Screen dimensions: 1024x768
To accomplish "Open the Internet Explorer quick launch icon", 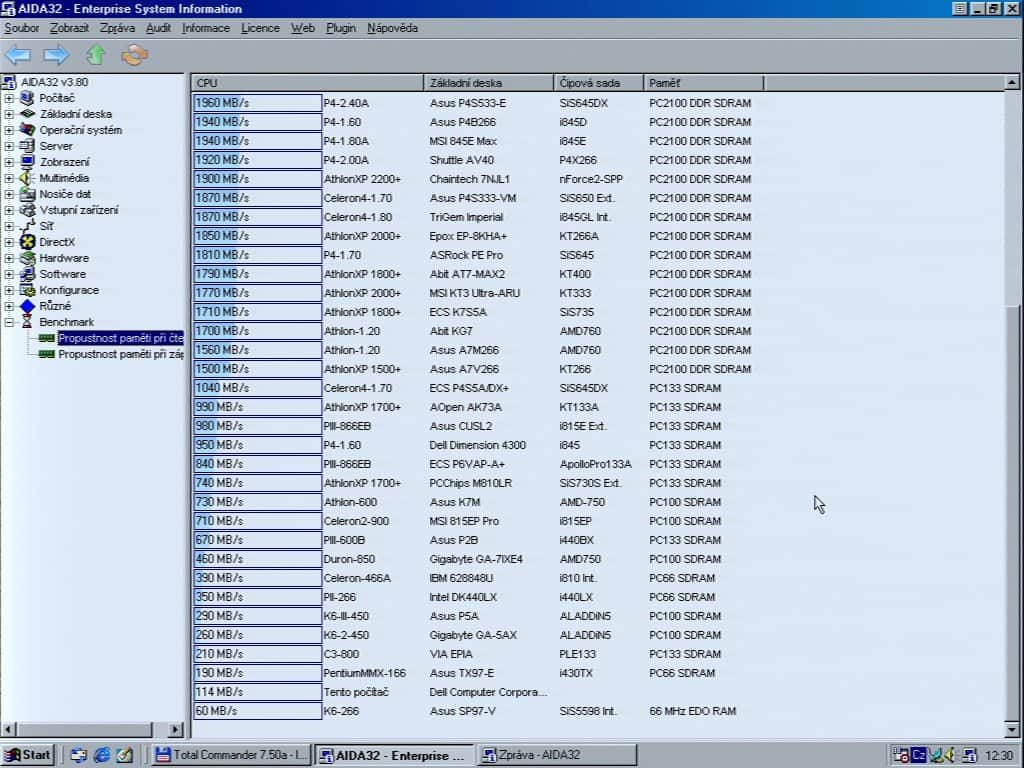I will click(102, 755).
